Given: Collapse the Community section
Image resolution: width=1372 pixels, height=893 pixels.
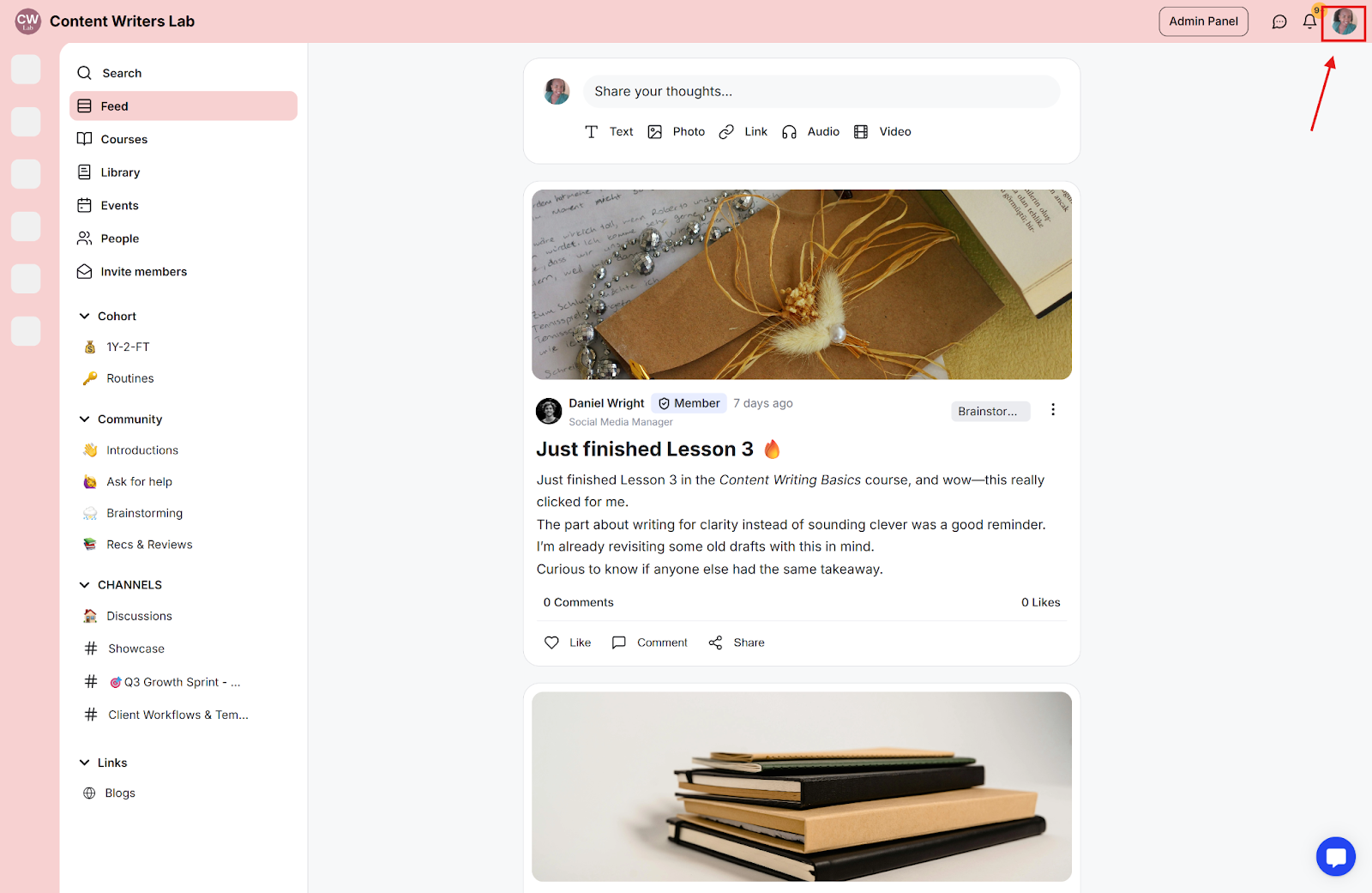Looking at the screenshot, I should (84, 419).
